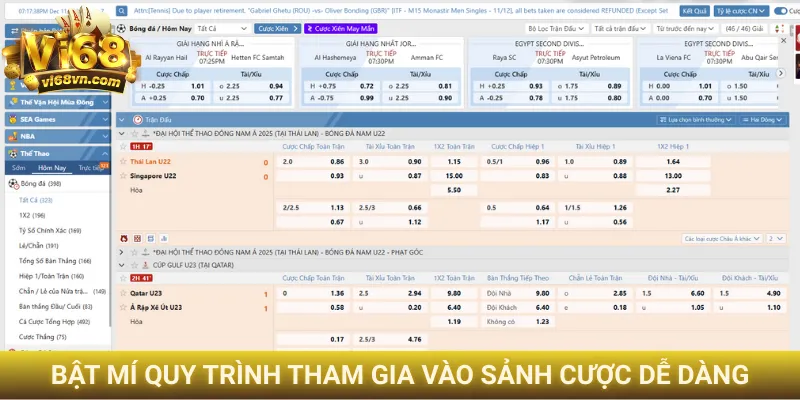Expand the SEA Games sidebar section

point(105,119)
